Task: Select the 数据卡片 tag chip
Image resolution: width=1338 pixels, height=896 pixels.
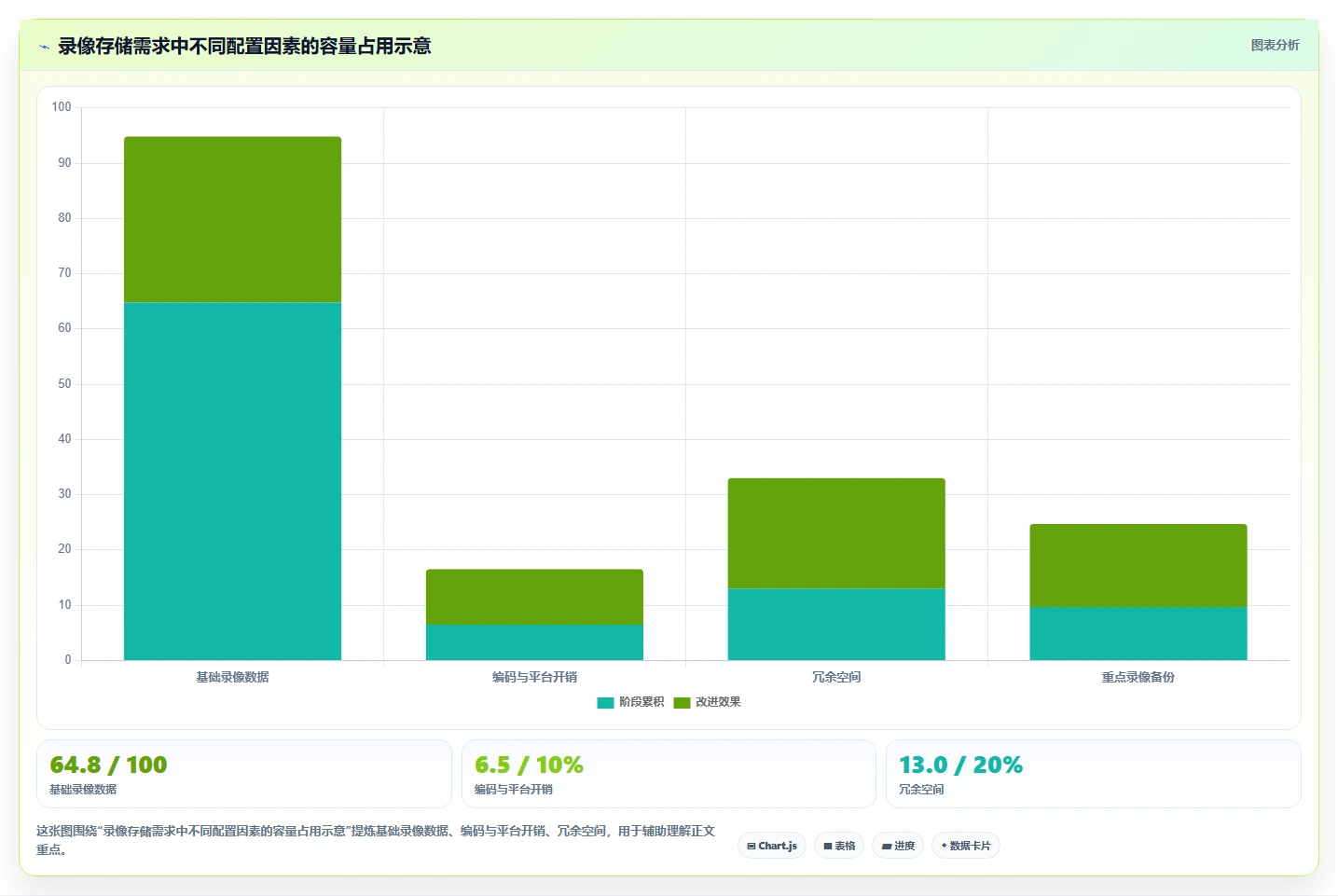Action: [x=966, y=846]
